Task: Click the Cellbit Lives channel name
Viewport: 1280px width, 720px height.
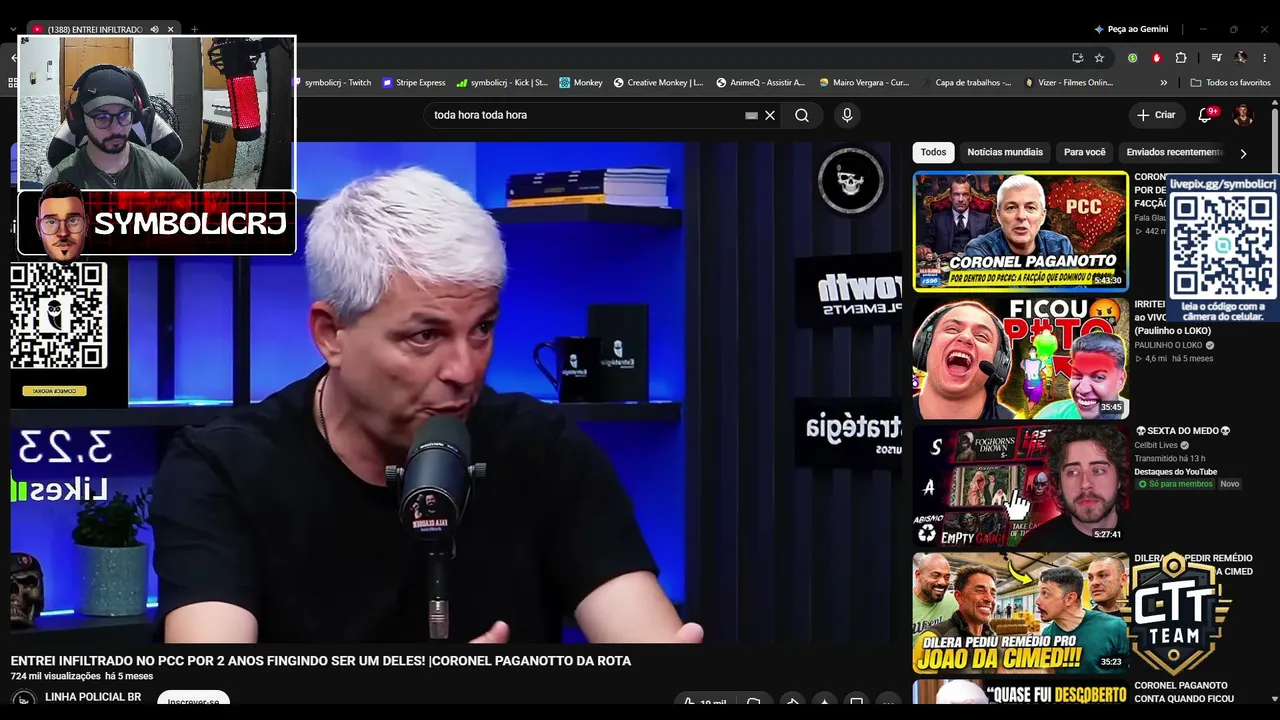Action: 1157,445
